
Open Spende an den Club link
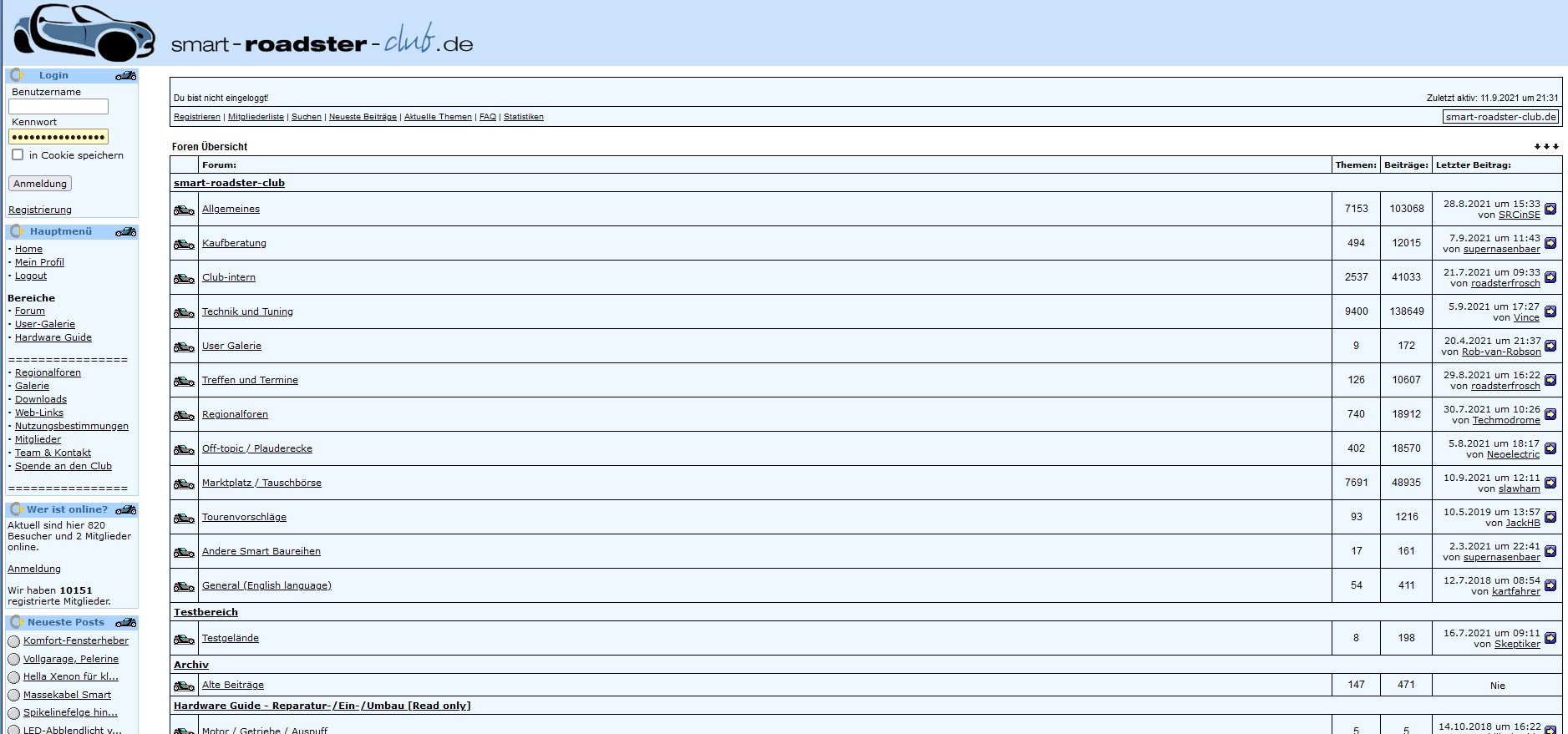(x=63, y=466)
